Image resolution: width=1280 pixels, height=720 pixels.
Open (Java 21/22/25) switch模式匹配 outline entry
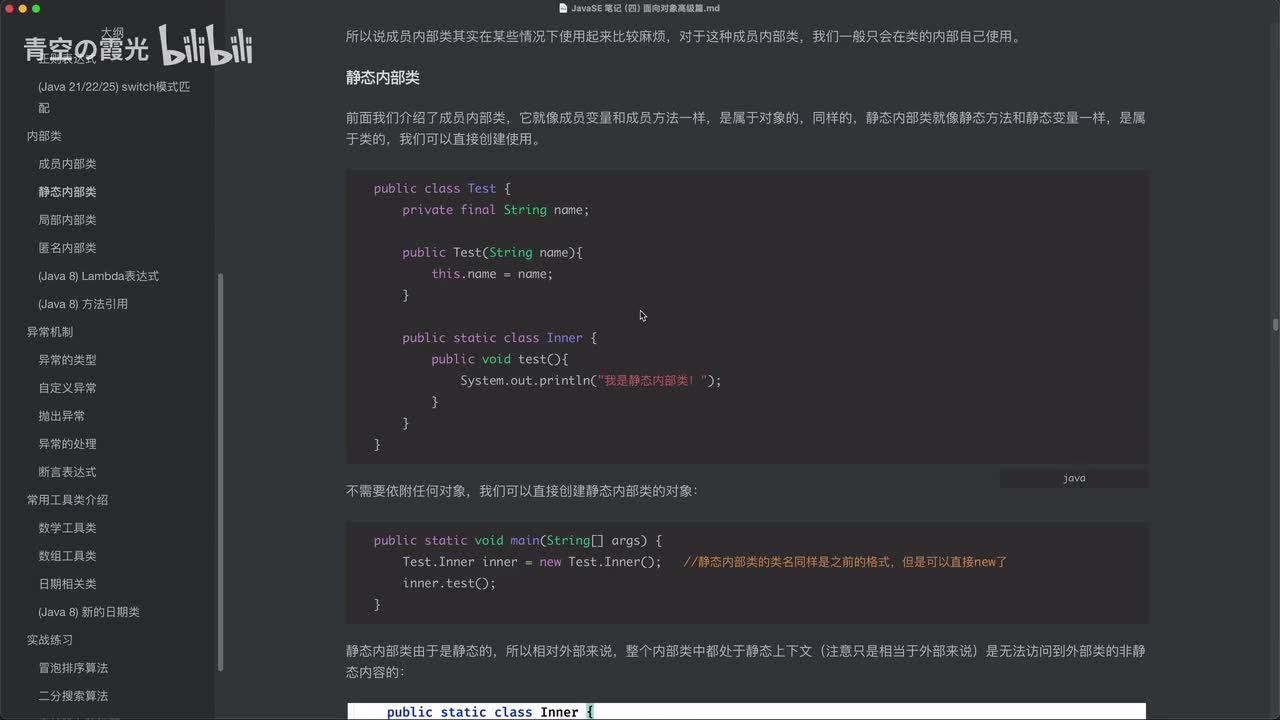click(x=114, y=97)
